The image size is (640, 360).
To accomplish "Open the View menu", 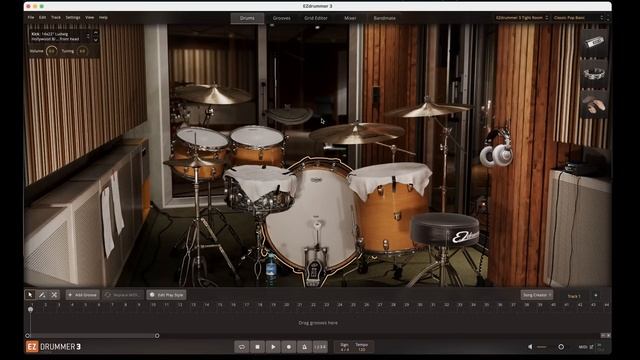I will pyautogui.click(x=90, y=18).
